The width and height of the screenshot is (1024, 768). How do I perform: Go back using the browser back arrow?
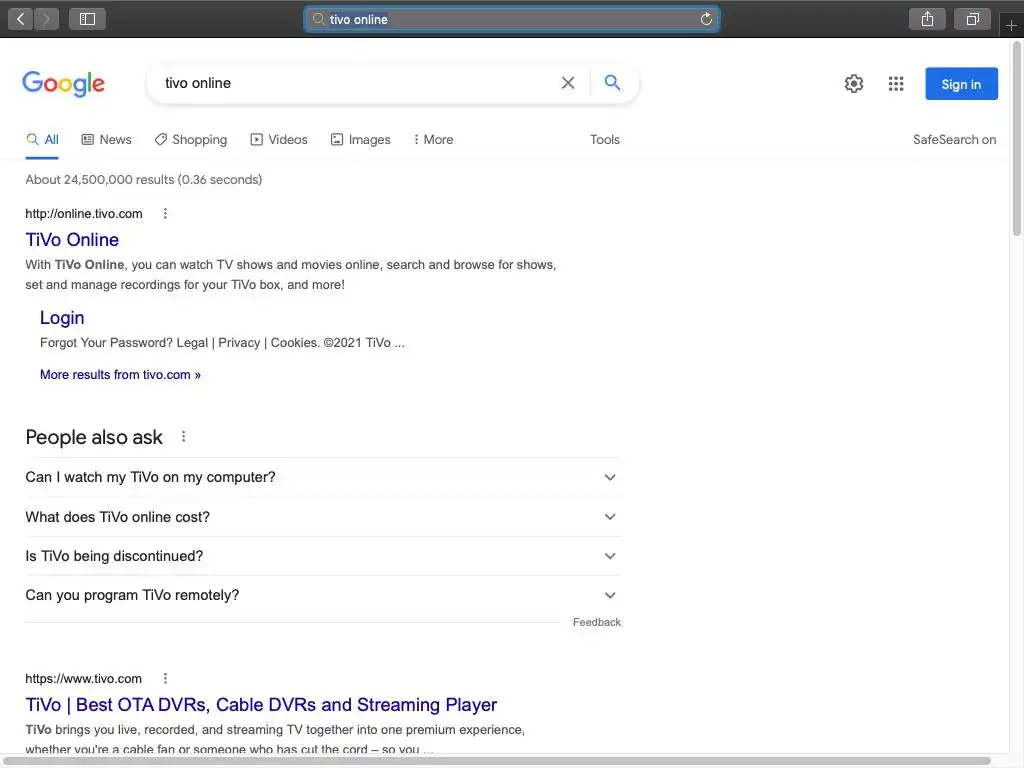click(x=21, y=19)
